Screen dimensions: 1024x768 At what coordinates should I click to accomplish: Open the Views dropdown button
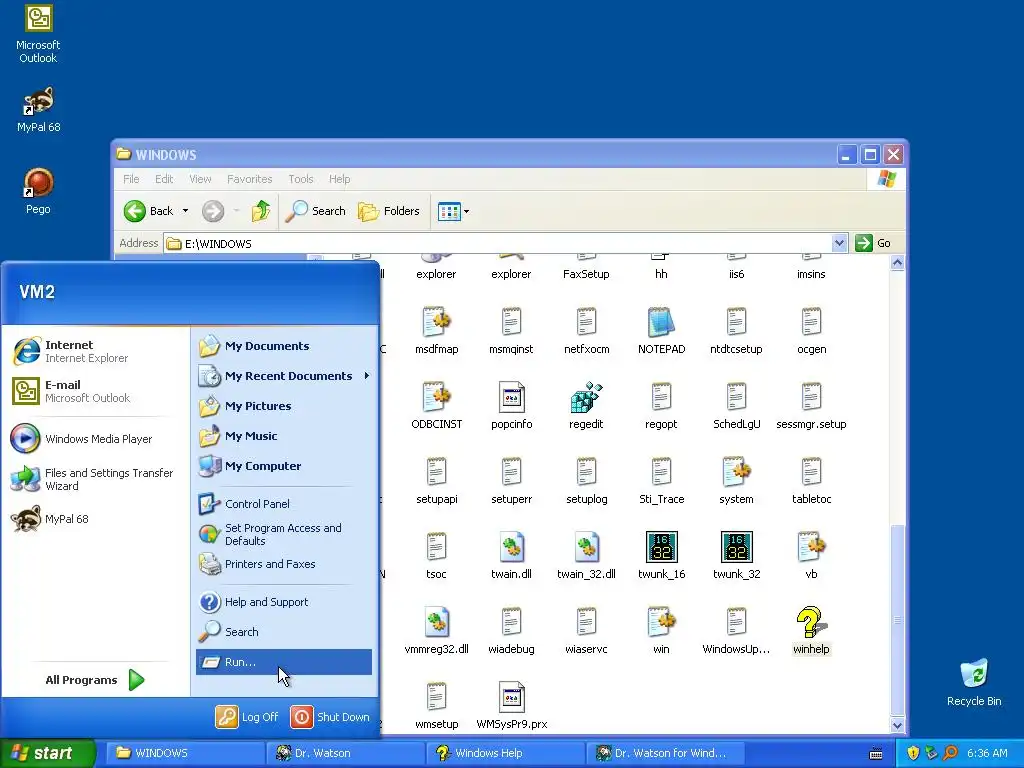(453, 211)
